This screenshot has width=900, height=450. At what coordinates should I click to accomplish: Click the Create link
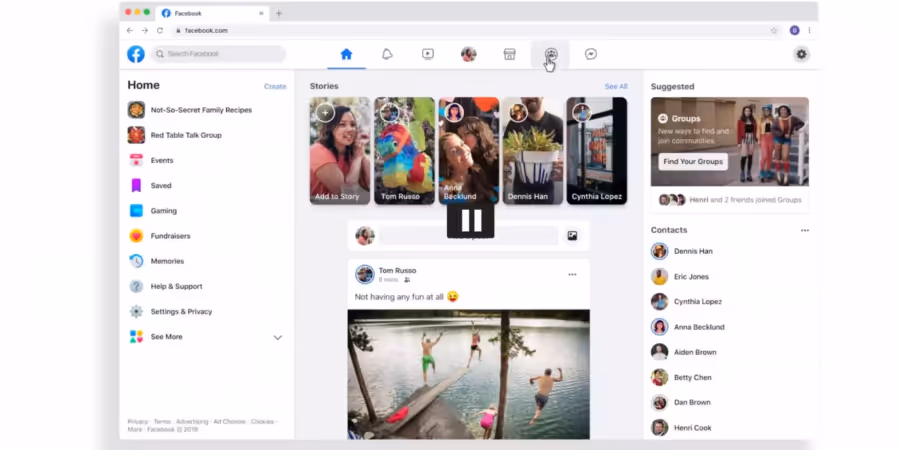coord(275,86)
